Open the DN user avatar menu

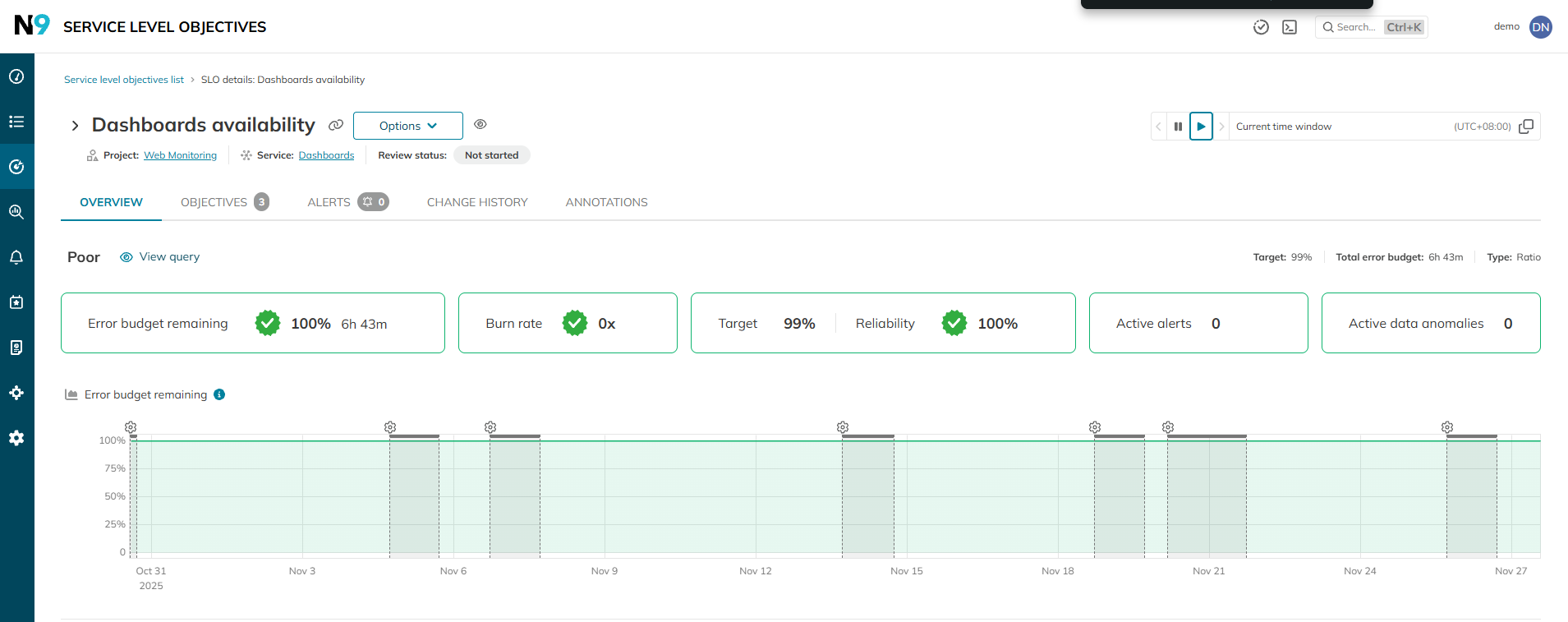1540,27
